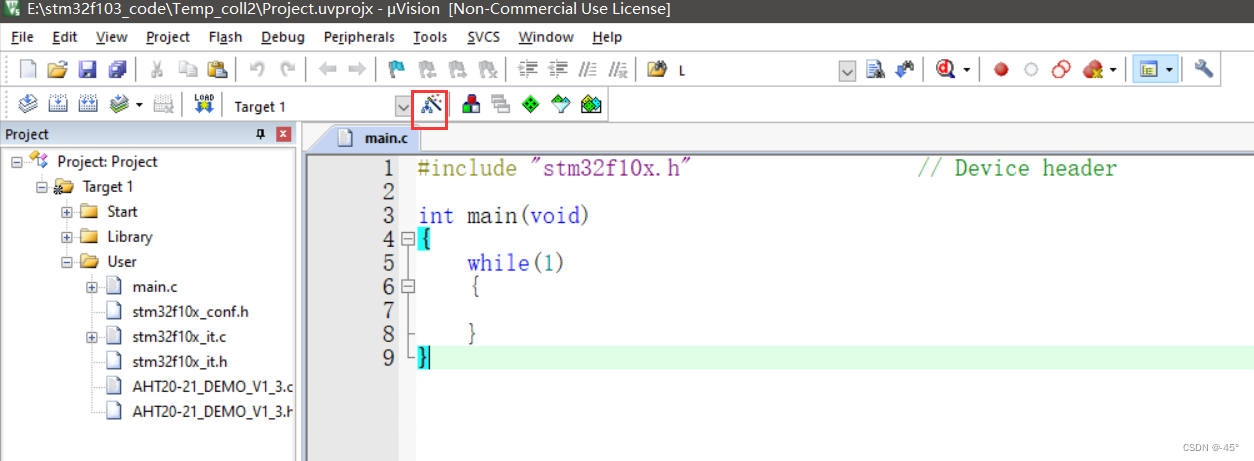Collapse code fold marker at line 4
This screenshot has width=1254, height=461.
pos(407,239)
